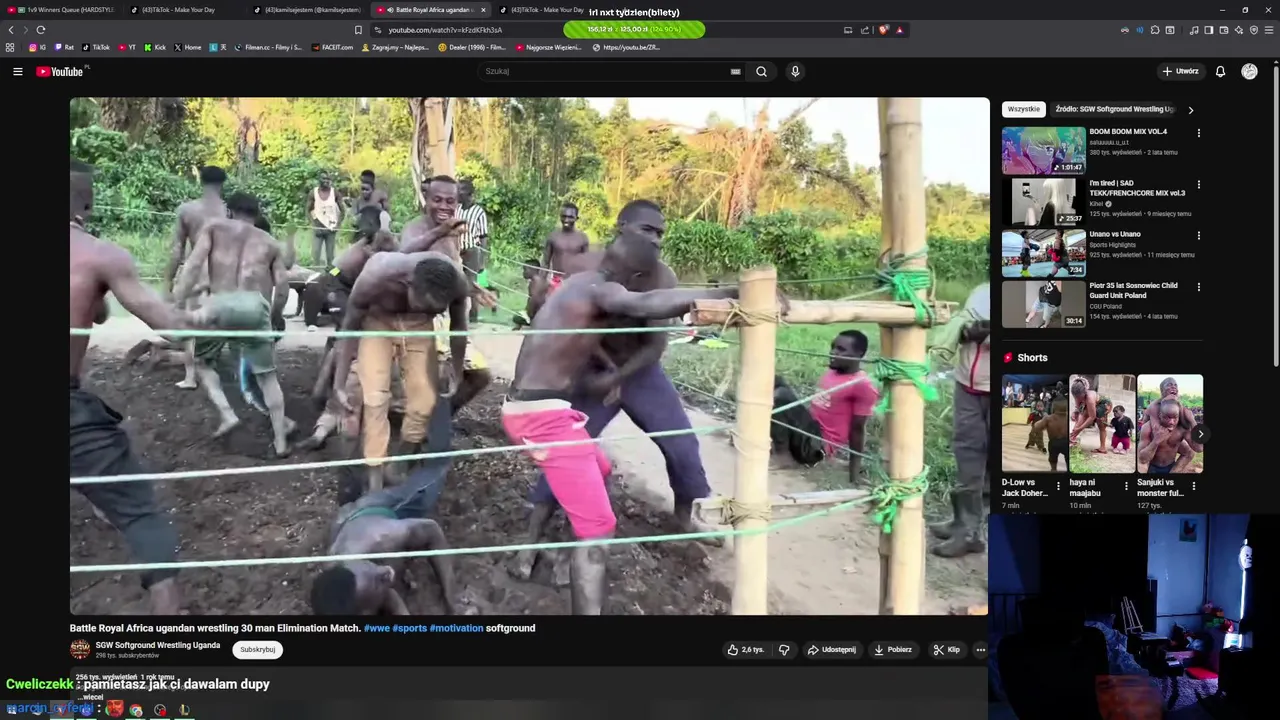Open options for Sanjuki vs monster short

click(x=1193, y=487)
